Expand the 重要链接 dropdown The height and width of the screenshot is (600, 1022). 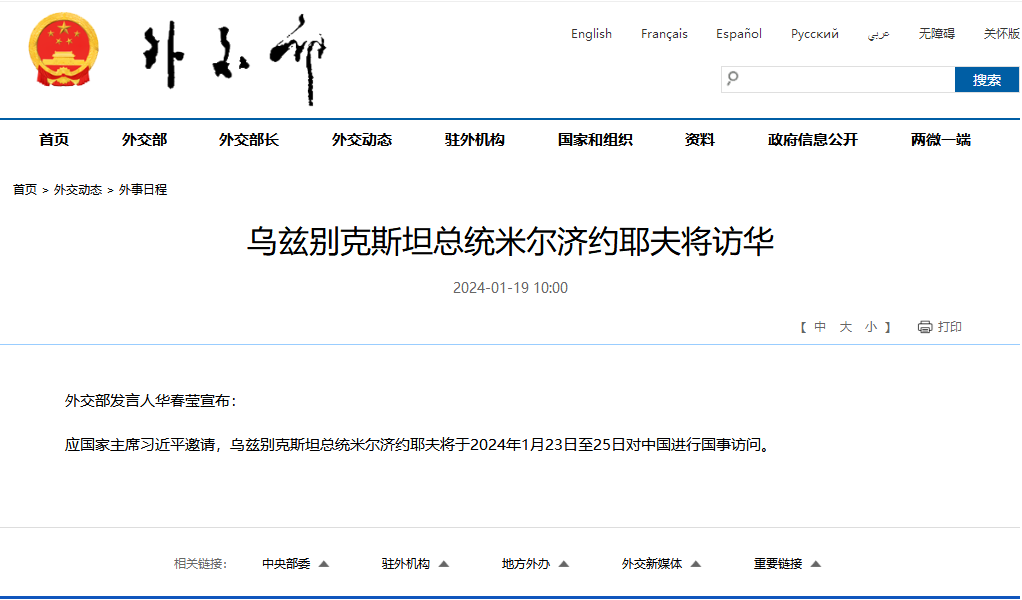click(x=787, y=564)
